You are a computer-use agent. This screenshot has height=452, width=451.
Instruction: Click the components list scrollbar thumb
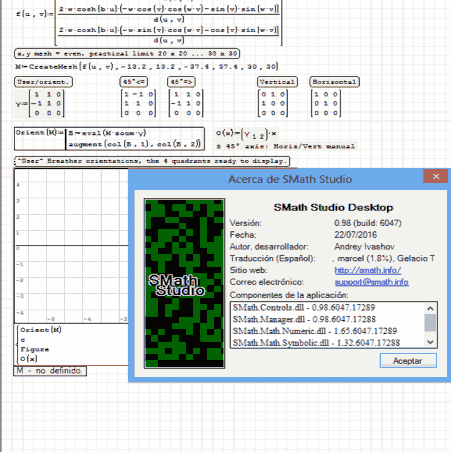click(x=430, y=323)
